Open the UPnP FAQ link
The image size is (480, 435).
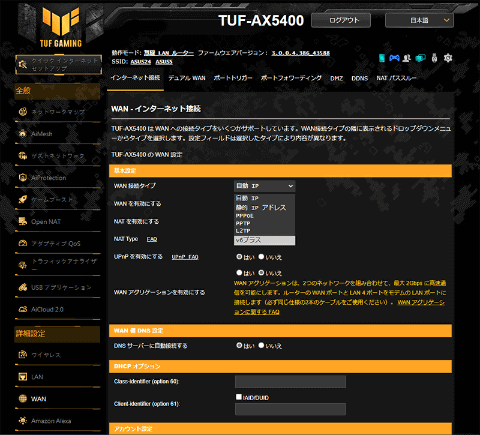[185, 257]
